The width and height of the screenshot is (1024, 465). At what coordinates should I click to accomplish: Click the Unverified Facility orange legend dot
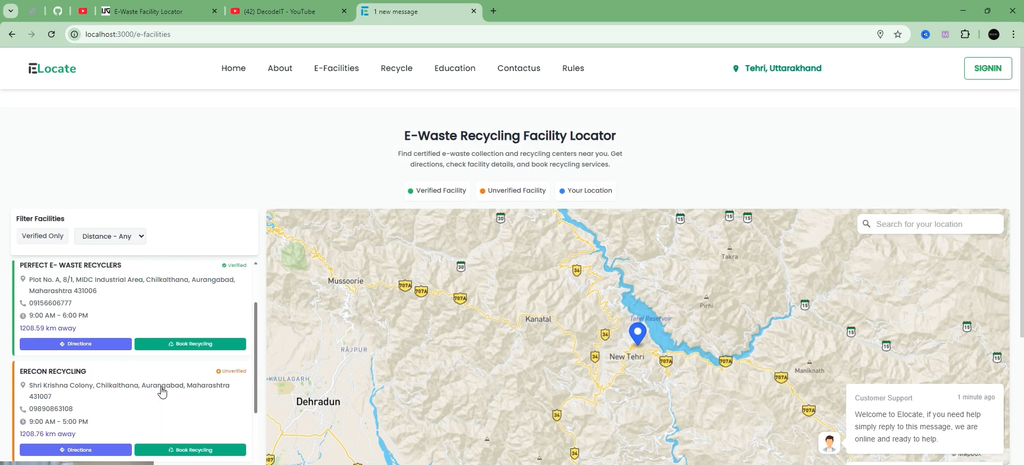pyautogui.click(x=482, y=191)
